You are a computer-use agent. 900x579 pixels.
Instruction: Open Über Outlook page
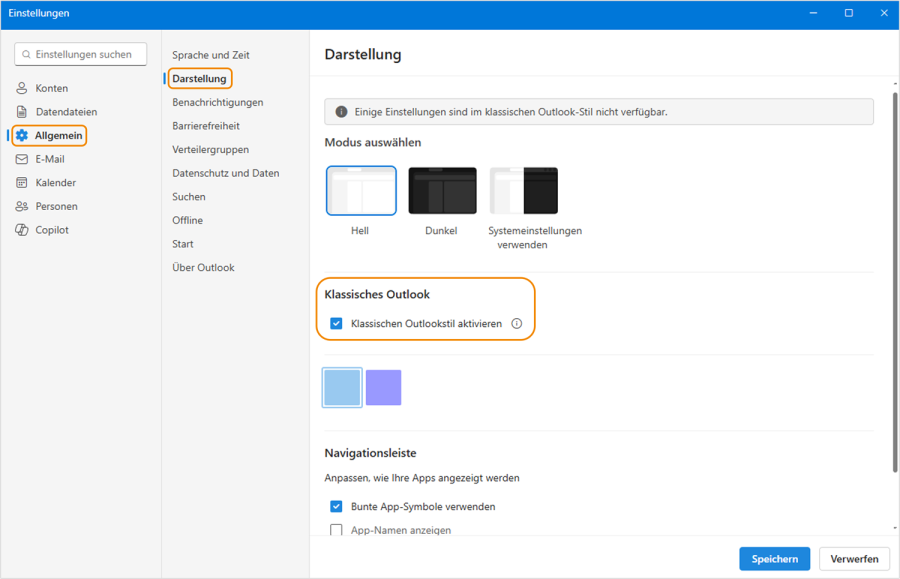click(203, 267)
